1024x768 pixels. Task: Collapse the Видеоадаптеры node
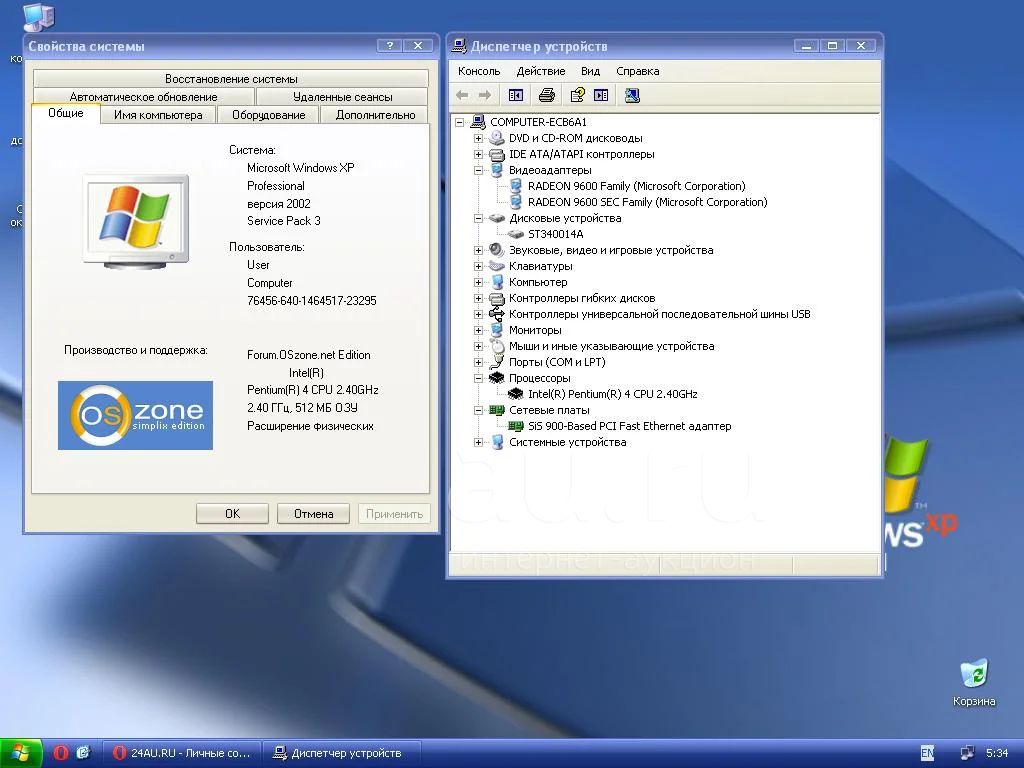tap(479, 170)
